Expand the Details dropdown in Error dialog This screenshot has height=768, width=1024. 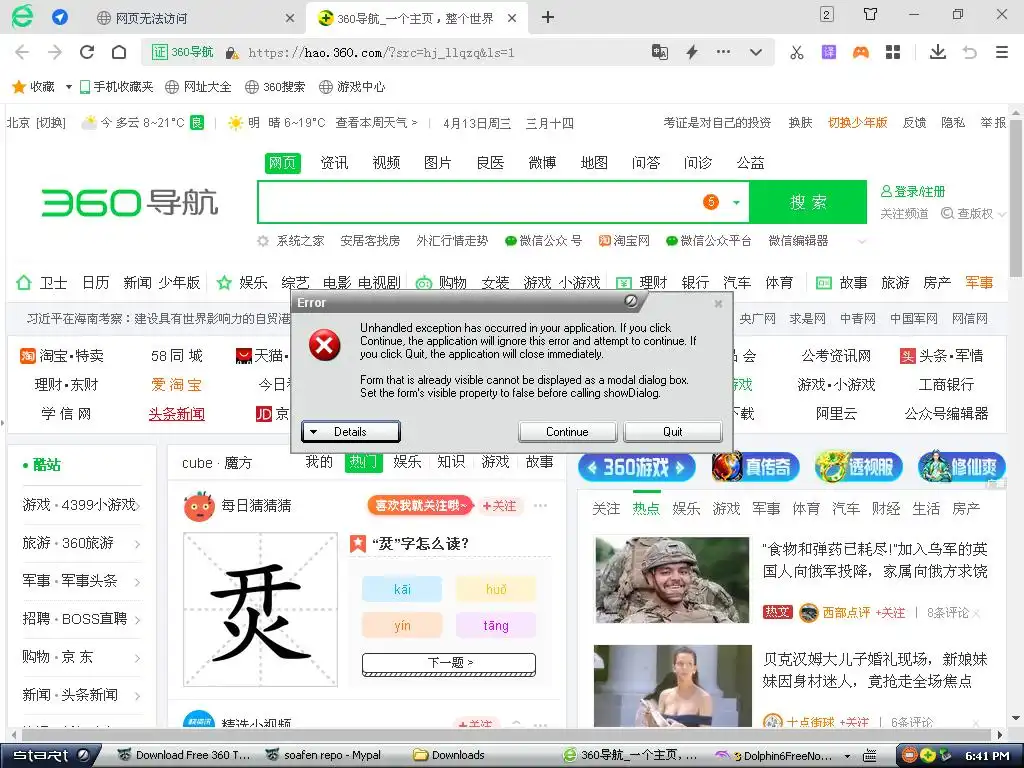pyautogui.click(x=351, y=432)
